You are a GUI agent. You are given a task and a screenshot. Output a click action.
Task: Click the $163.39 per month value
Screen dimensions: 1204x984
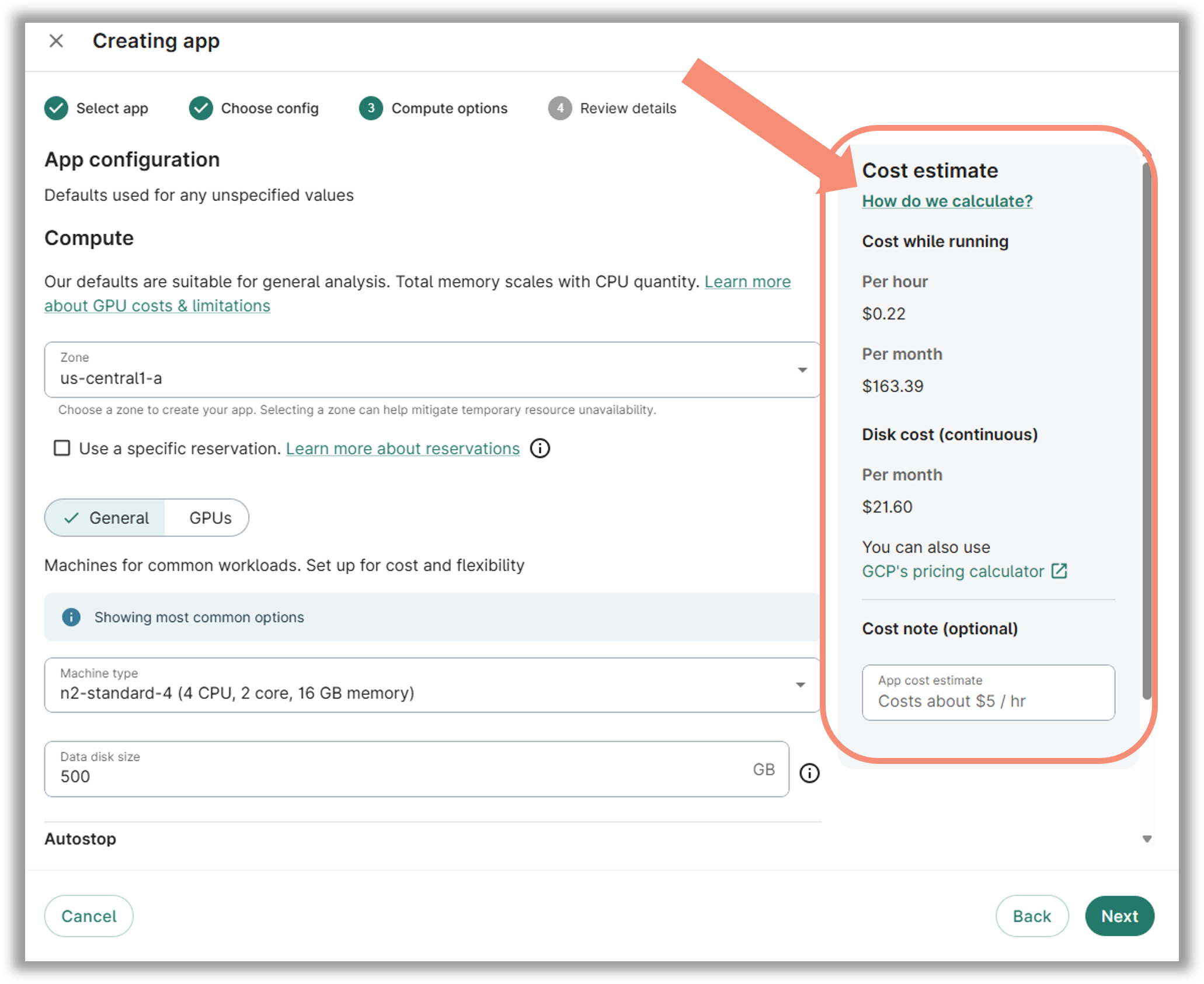[x=893, y=386]
